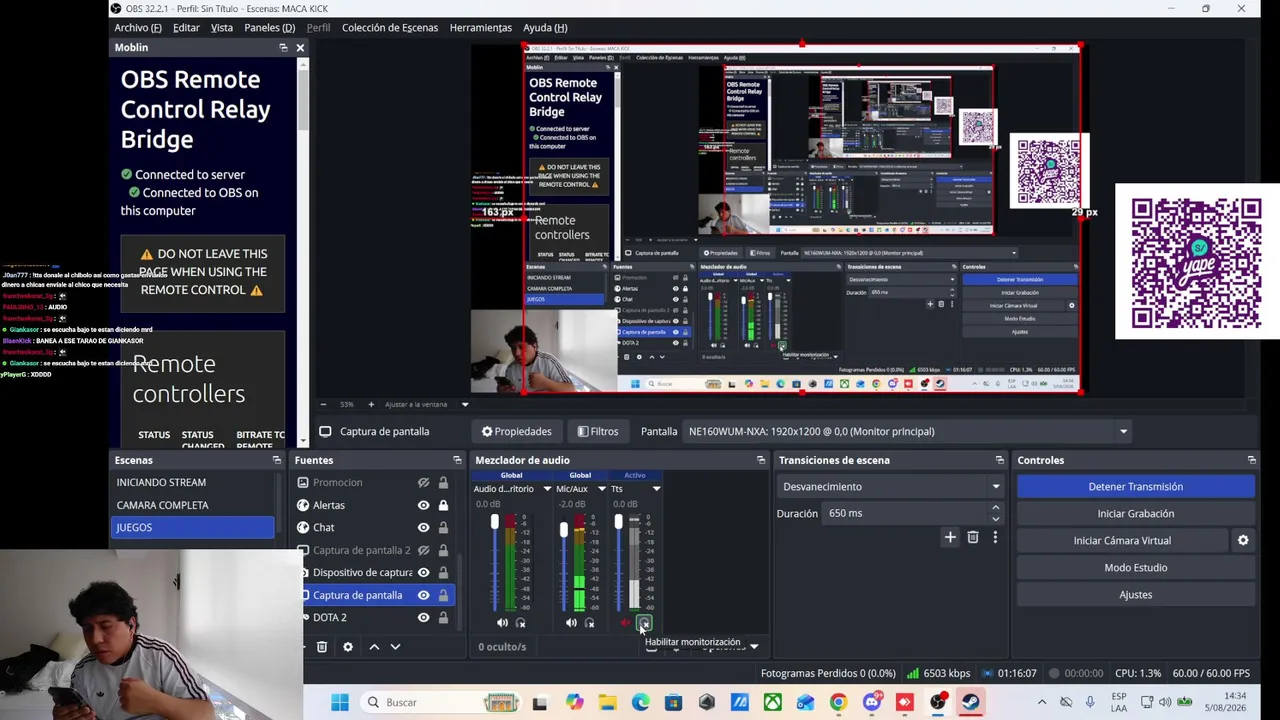Hide the Dispositivo de captura source

(x=424, y=573)
